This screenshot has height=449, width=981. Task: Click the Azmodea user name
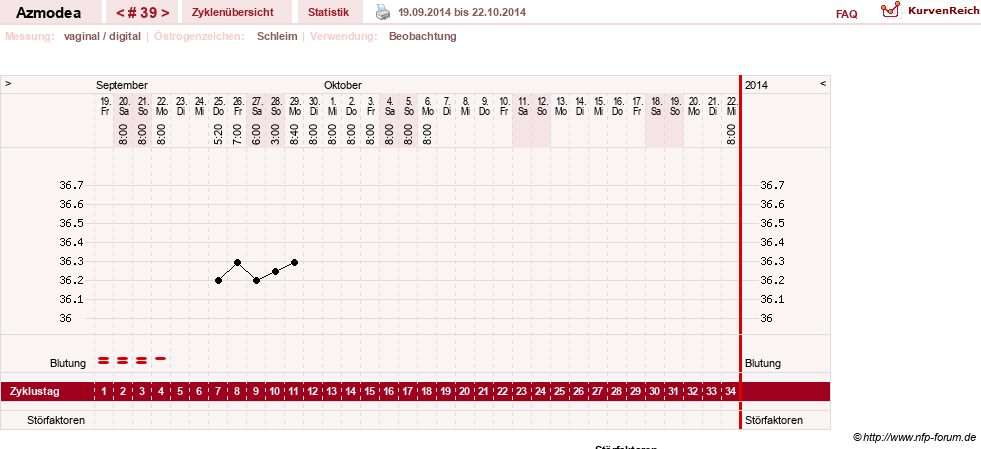[48, 13]
